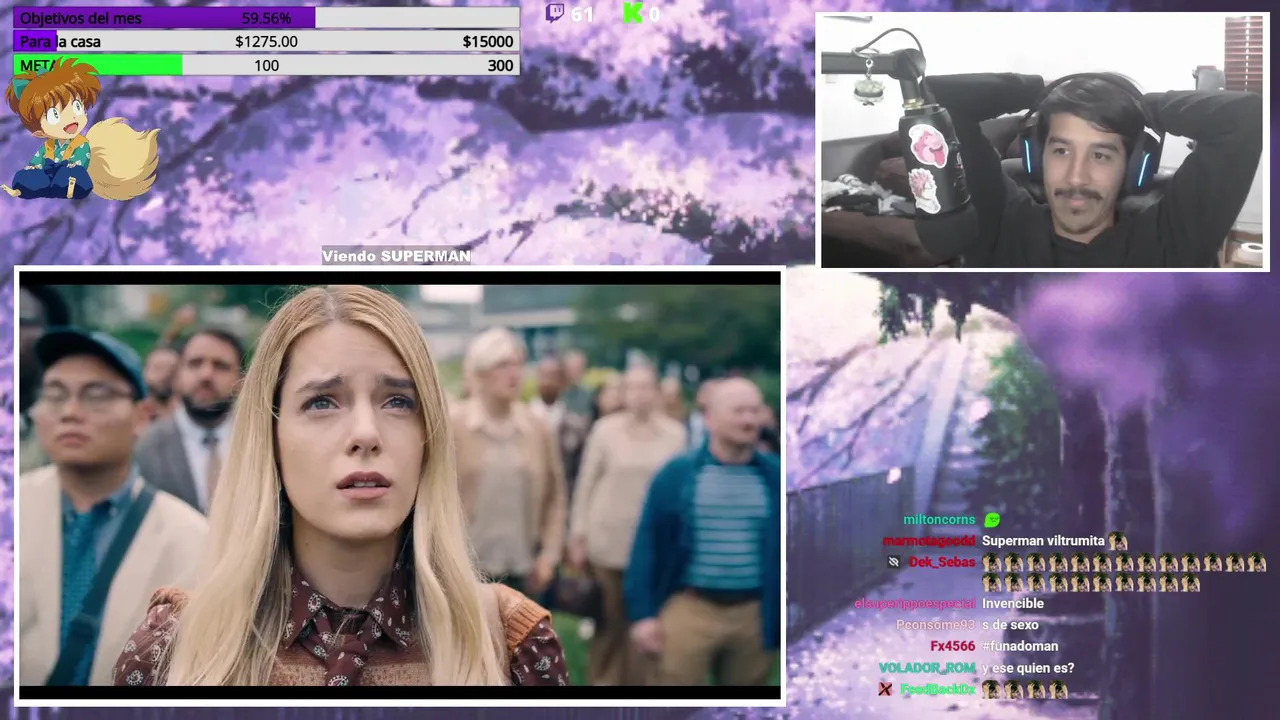Click the '100' META current value
The height and width of the screenshot is (720, 1280).
coord(266,65)
